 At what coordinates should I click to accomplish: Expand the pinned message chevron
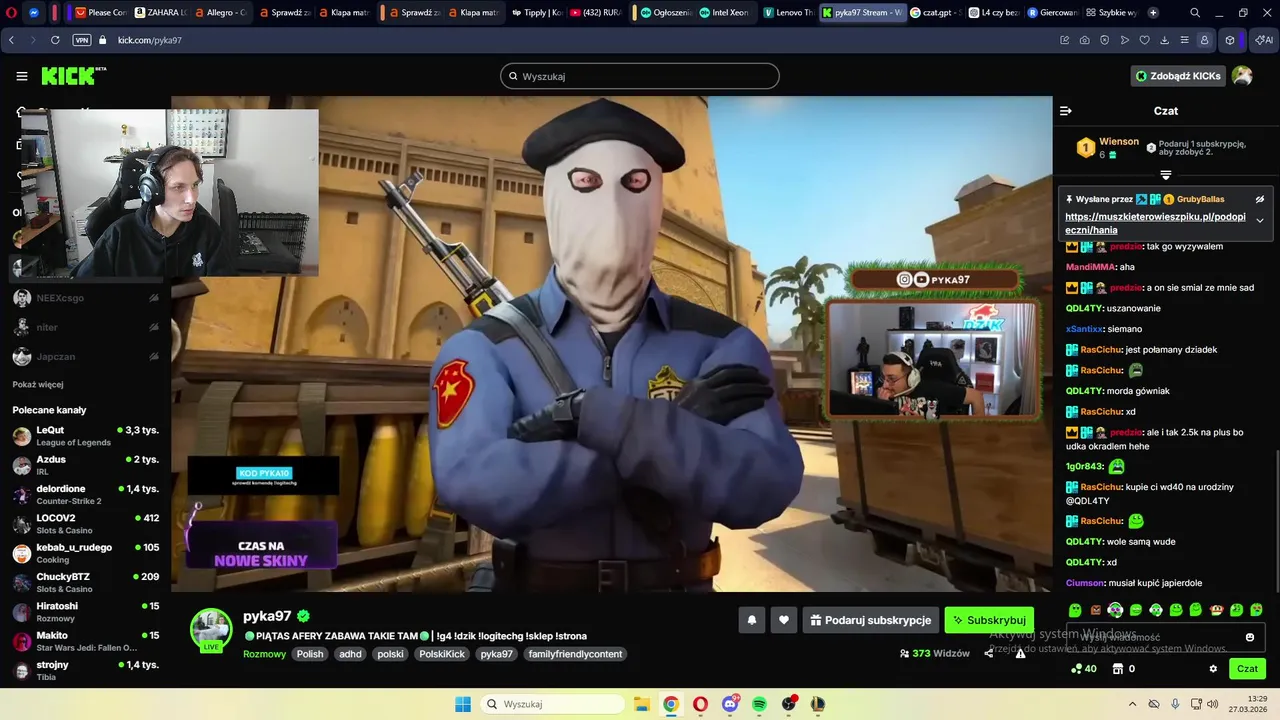point(1260,221)
